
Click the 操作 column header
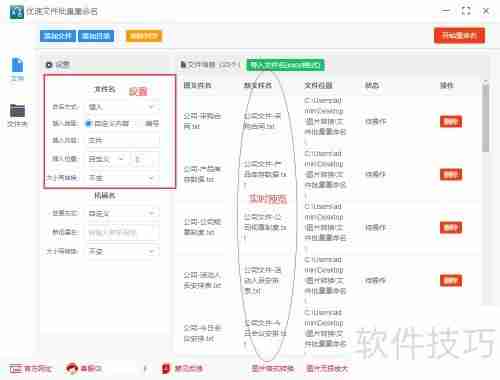tap(447, 85)
